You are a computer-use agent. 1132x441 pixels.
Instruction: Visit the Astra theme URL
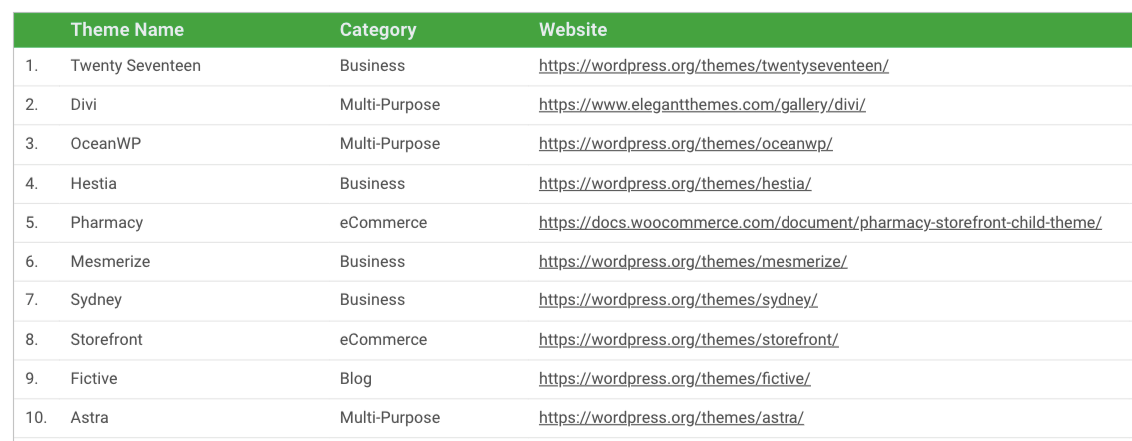pyautogui.click(x=671, y=417)
